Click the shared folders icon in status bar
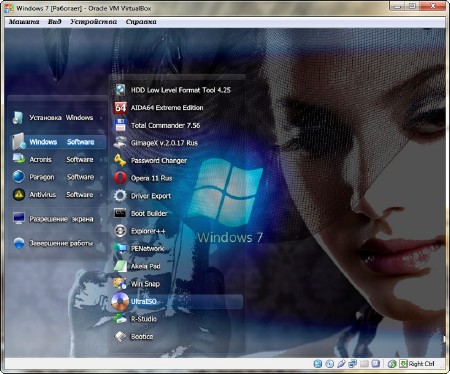 [364, 364]
